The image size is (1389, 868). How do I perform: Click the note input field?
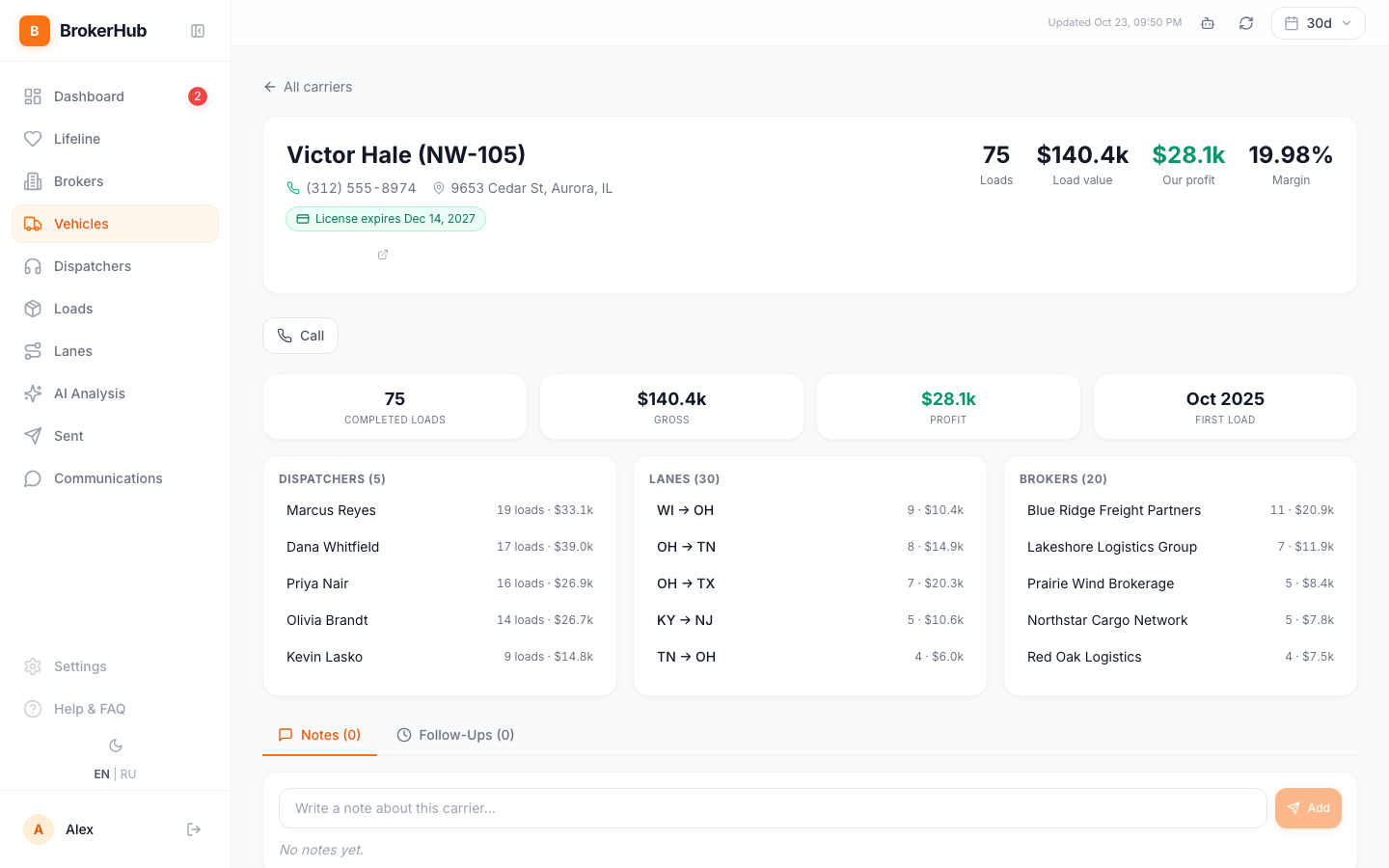(x=773, y=808)
